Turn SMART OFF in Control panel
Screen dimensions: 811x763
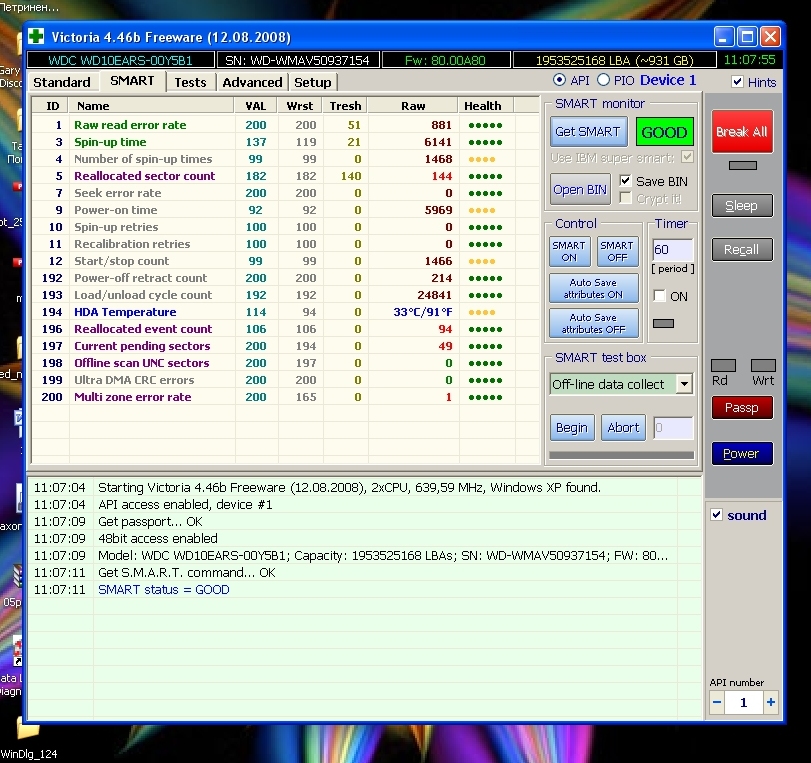tap(617, 251)
